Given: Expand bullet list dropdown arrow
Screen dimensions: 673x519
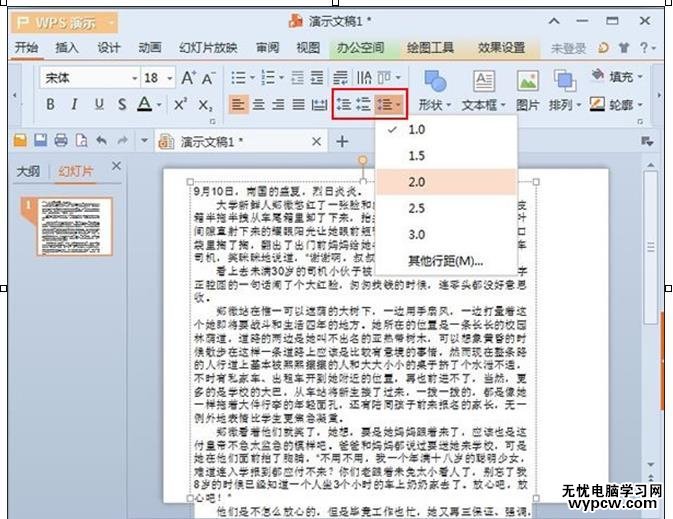Looking at the screenshot, I should [252, 78].
